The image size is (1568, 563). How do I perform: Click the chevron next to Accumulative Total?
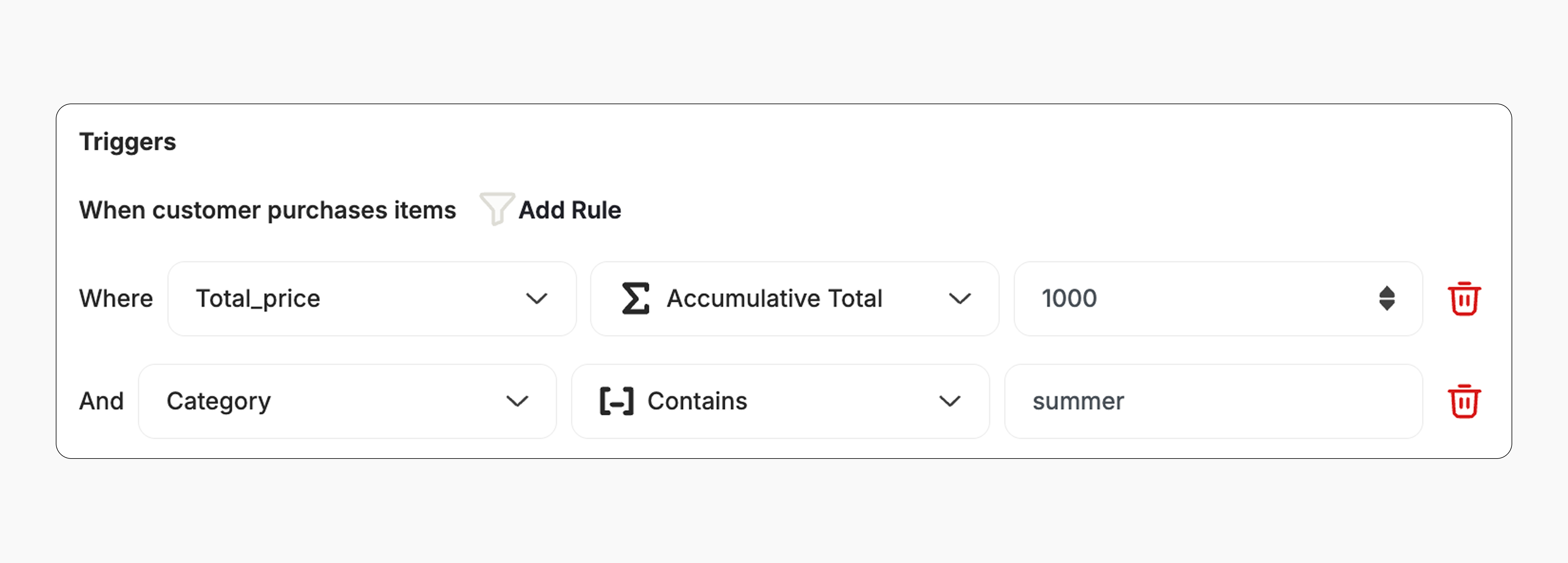coord(959,299)
